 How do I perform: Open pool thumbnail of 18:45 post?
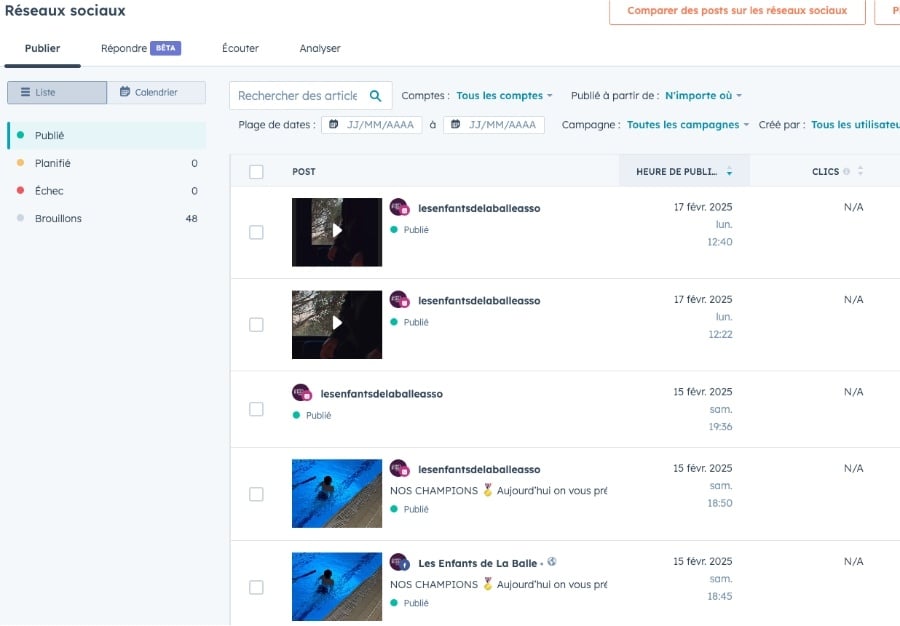pyautogui.click(x=337, y=586)
